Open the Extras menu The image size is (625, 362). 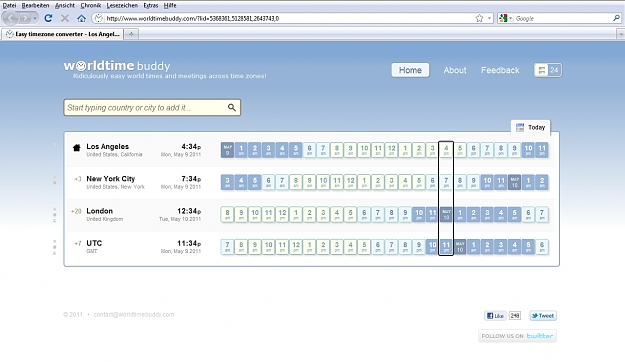point(151,5)
